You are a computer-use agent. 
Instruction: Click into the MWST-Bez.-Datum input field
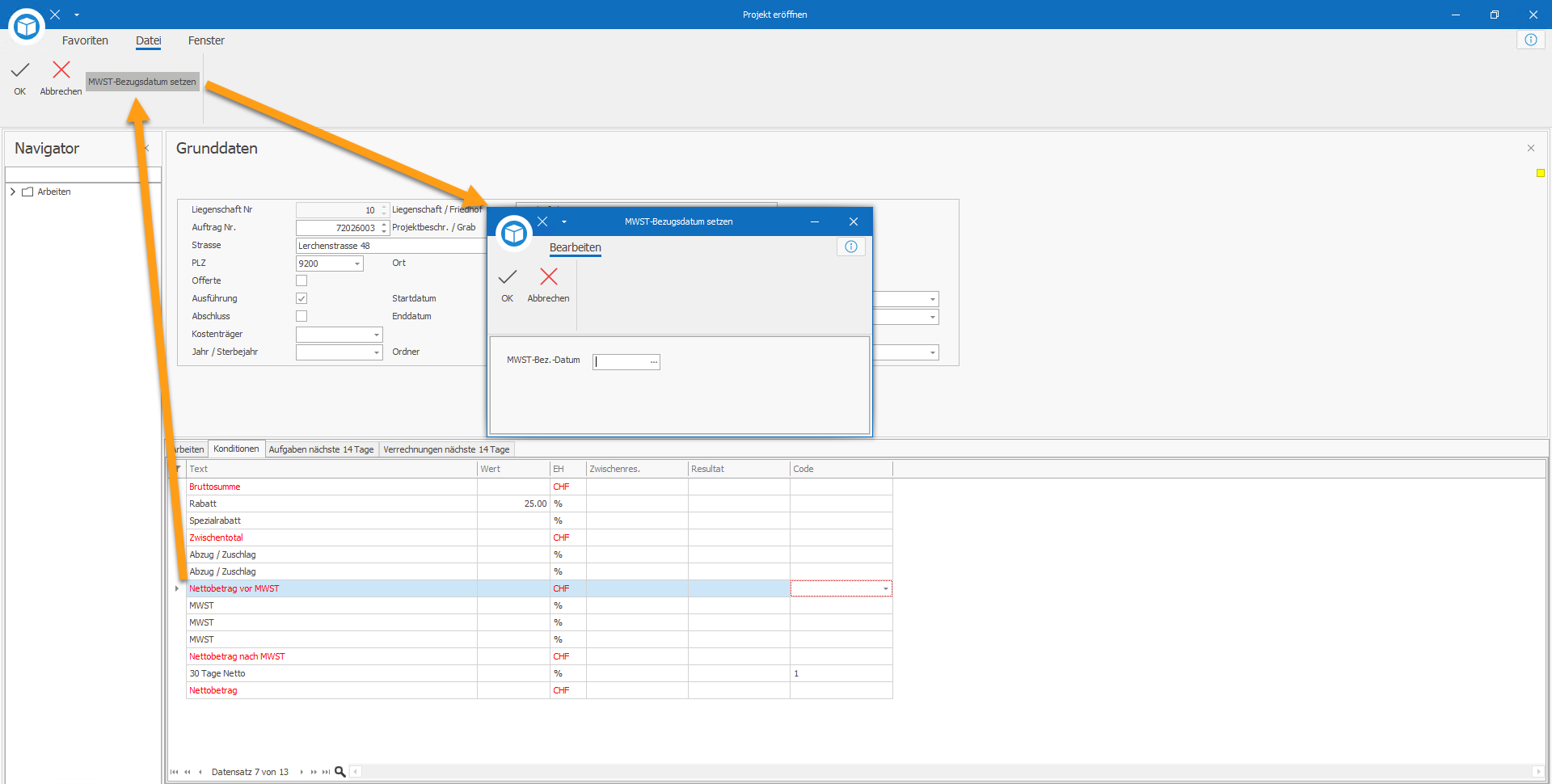click(x=620, y=362)
